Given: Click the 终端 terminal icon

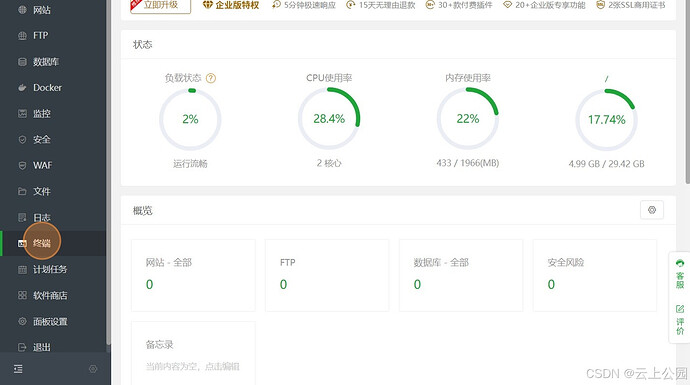Looking at the screenshot, I should click(x=22, y=243).
